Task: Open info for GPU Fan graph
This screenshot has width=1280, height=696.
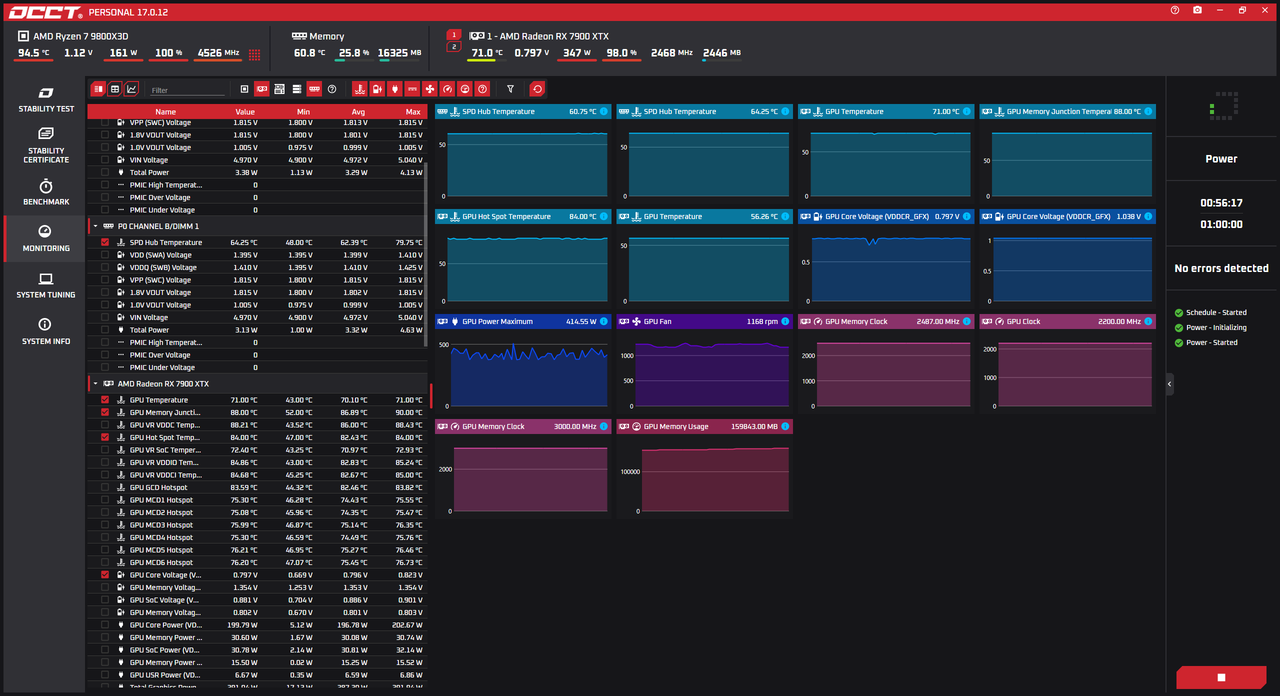Action: [x=785, y=322]
